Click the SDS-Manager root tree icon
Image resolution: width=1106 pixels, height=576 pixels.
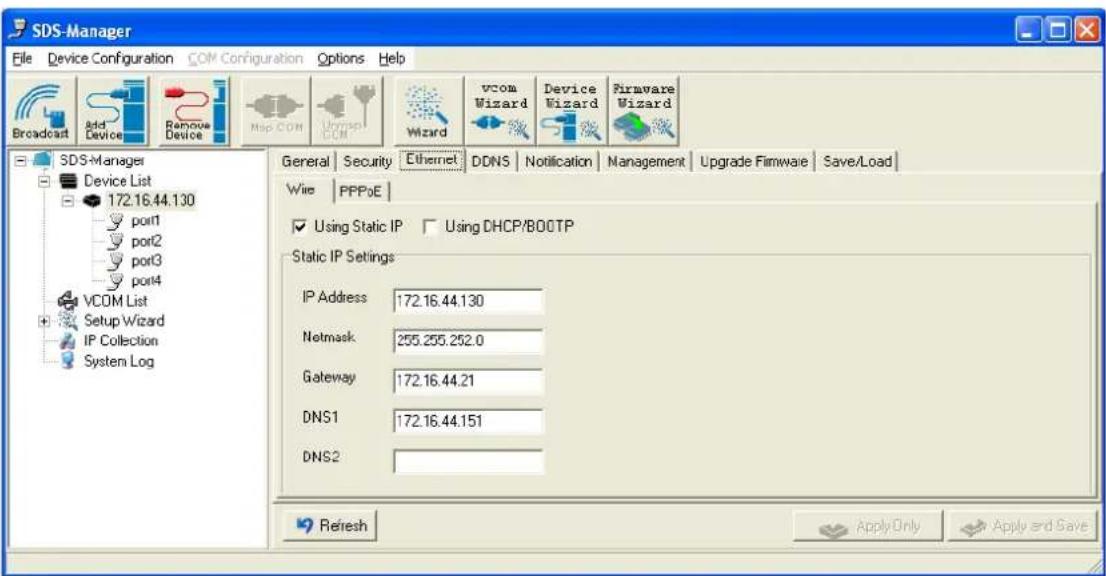(43, 160)
